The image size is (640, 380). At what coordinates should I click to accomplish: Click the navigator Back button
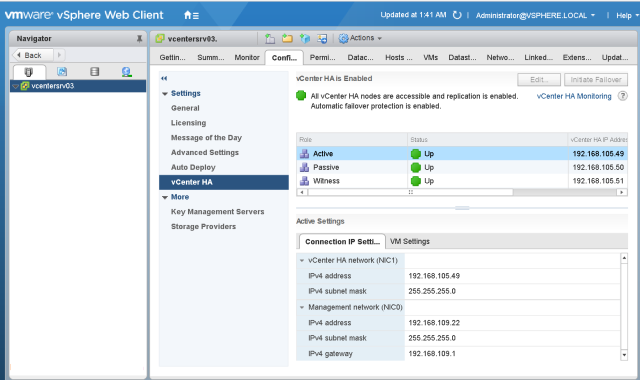(x=33, y=55)
